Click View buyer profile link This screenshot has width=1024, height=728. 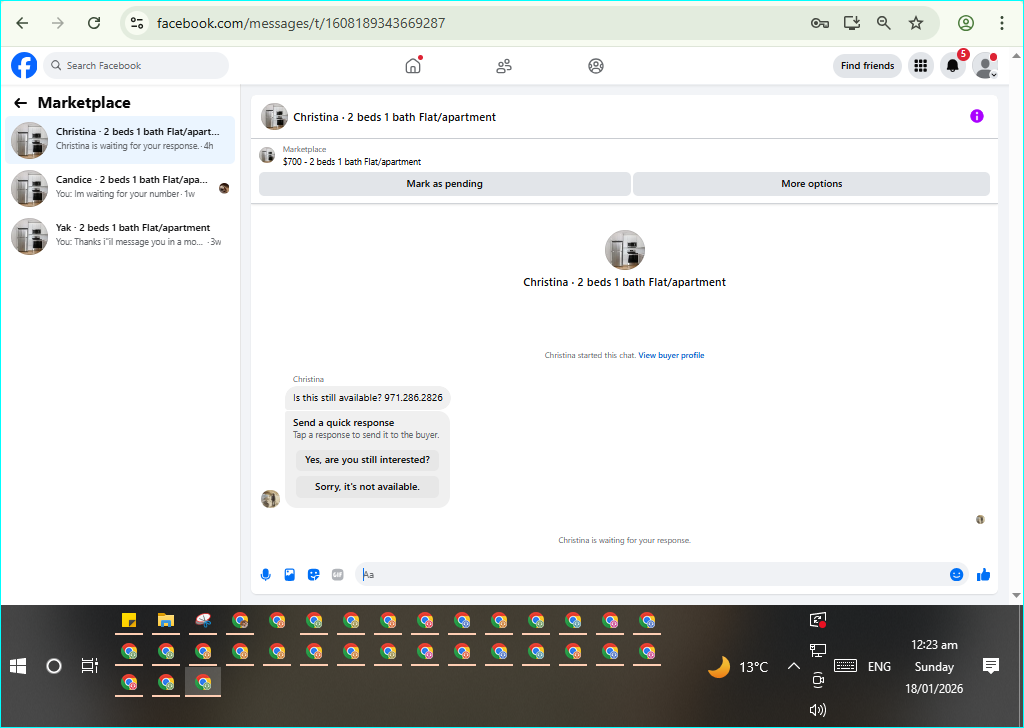point(671,356)
